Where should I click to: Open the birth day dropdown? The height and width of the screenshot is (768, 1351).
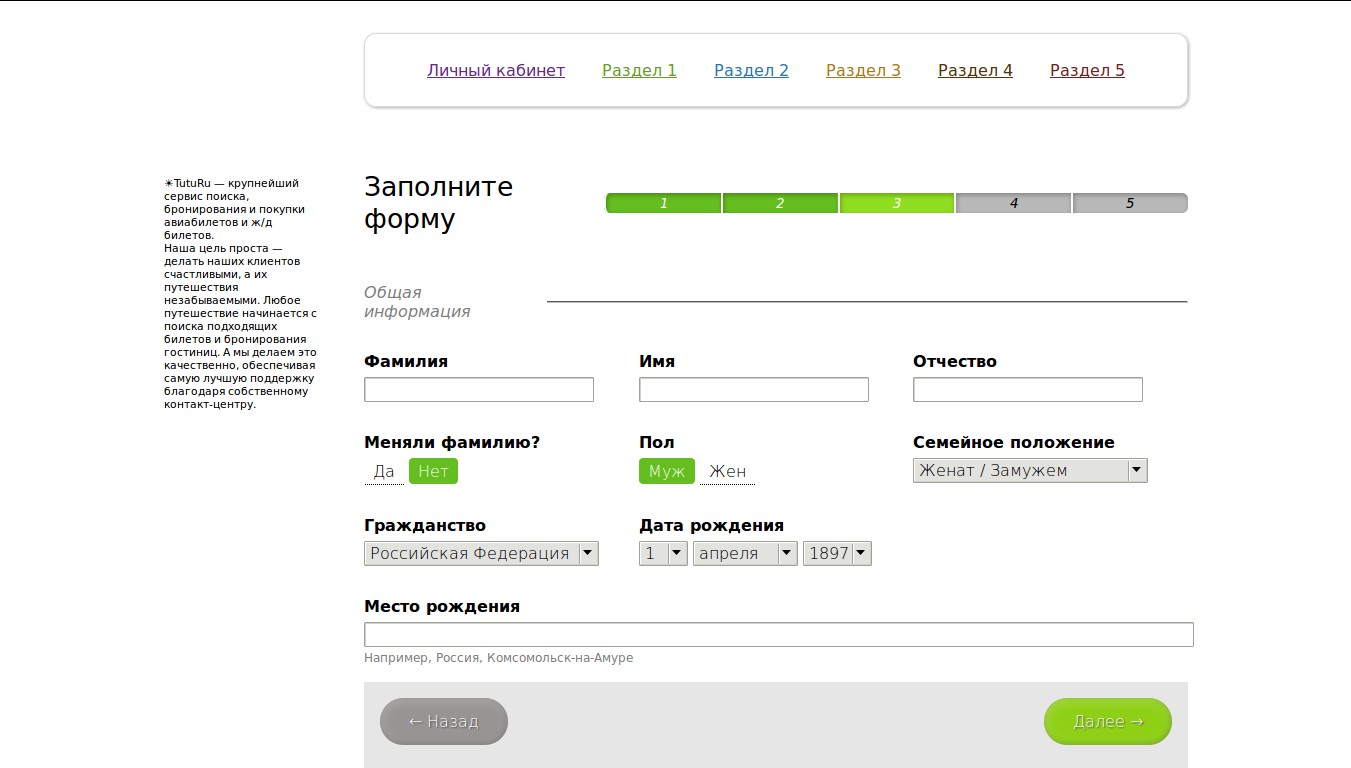coord(663,553)
